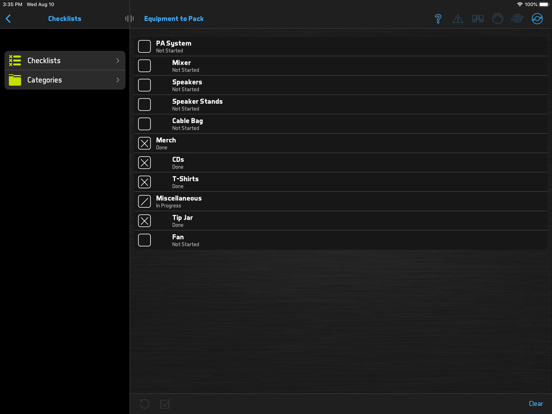Check the Speaker Stands checkbox

144,105
